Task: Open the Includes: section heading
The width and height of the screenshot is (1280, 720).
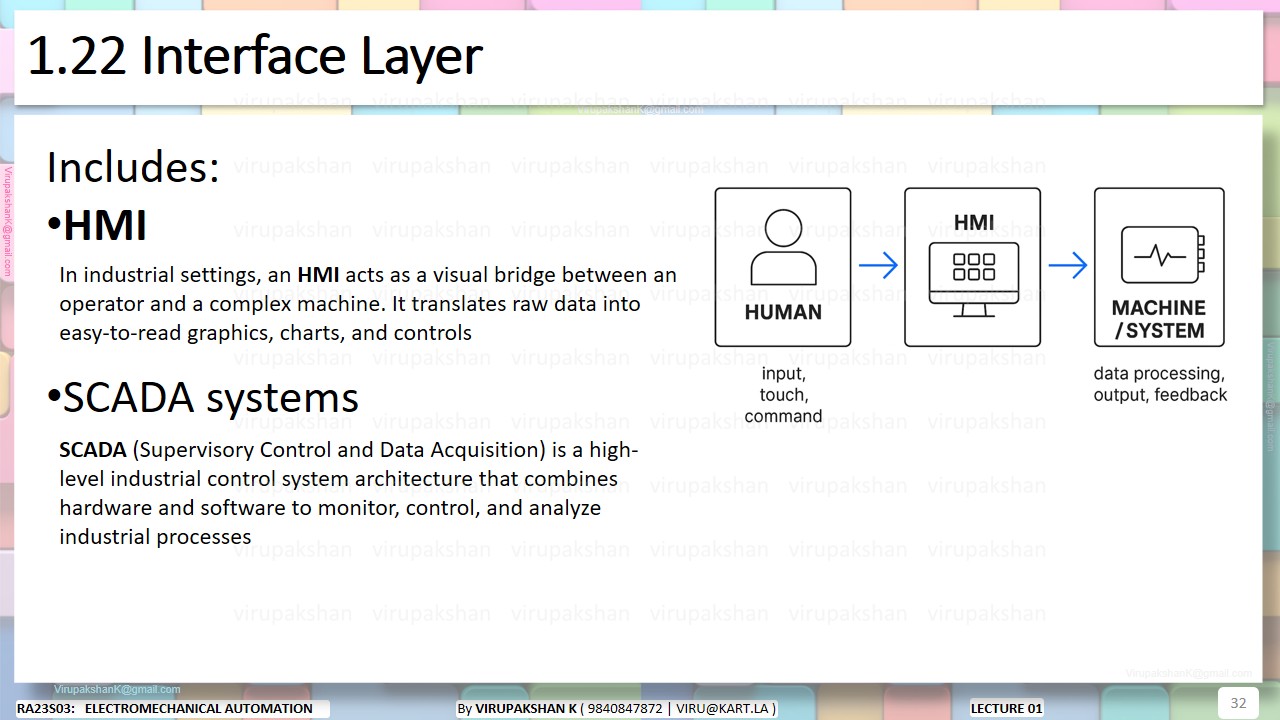Action: click(x=132, y=167)
